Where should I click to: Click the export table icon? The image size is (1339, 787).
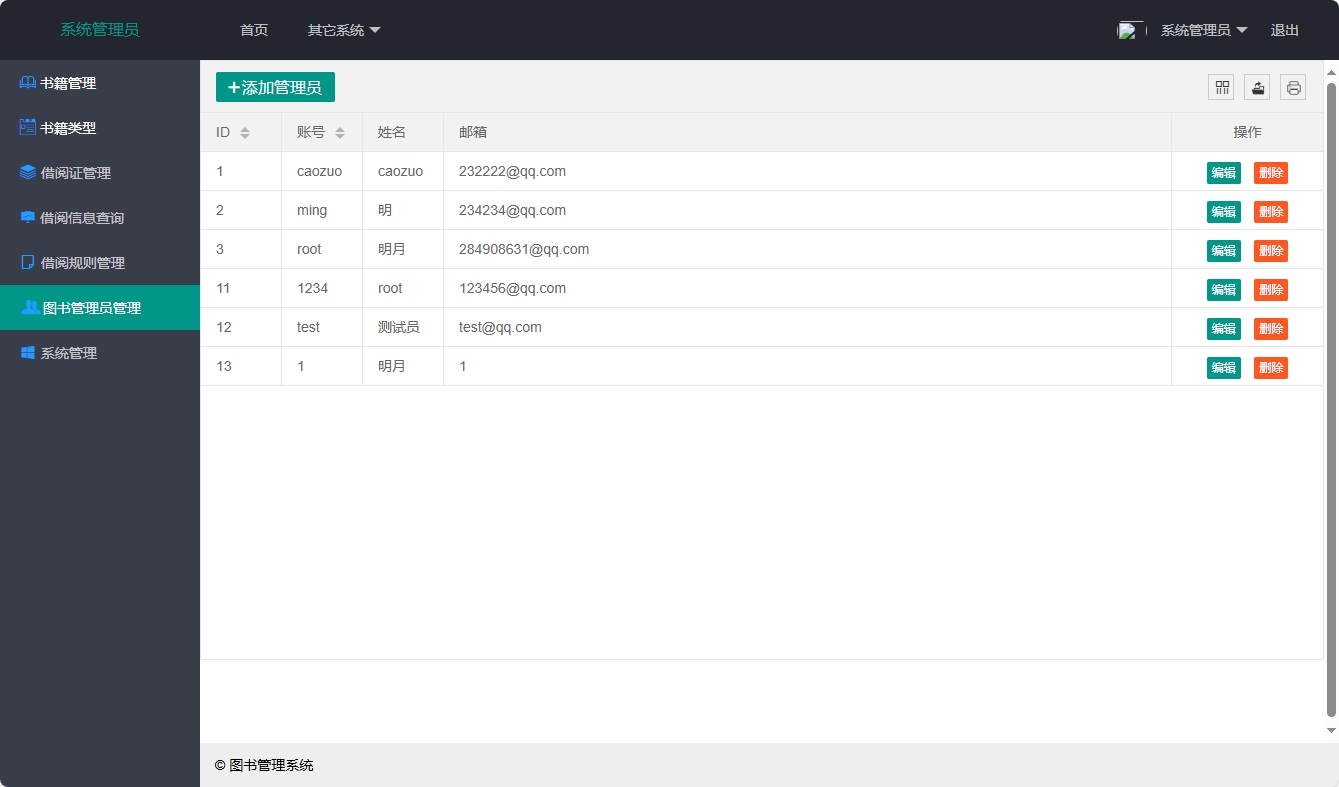pos(1257,88)
